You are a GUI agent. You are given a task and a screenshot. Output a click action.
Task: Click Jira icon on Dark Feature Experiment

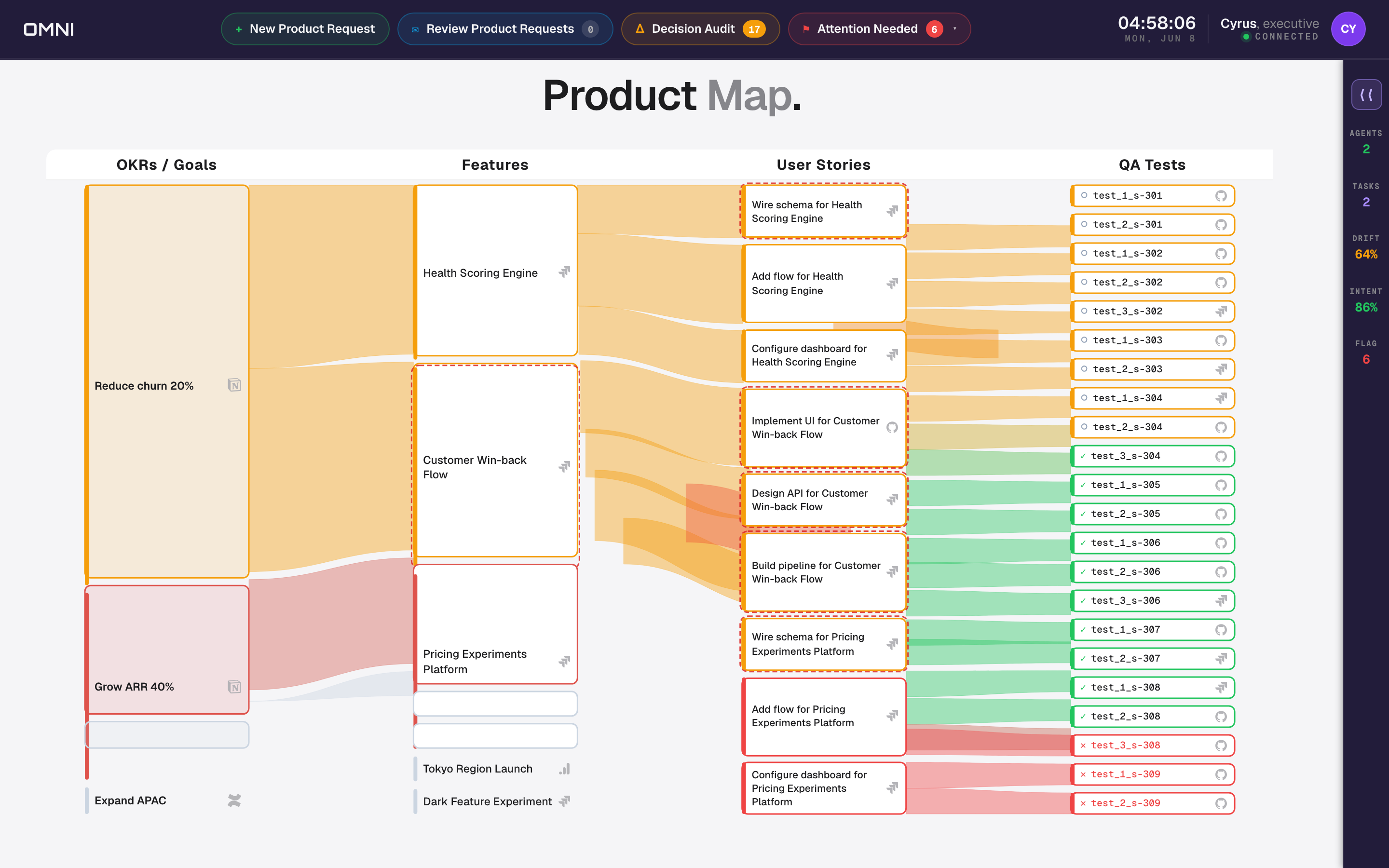click(x=565, y=801)
